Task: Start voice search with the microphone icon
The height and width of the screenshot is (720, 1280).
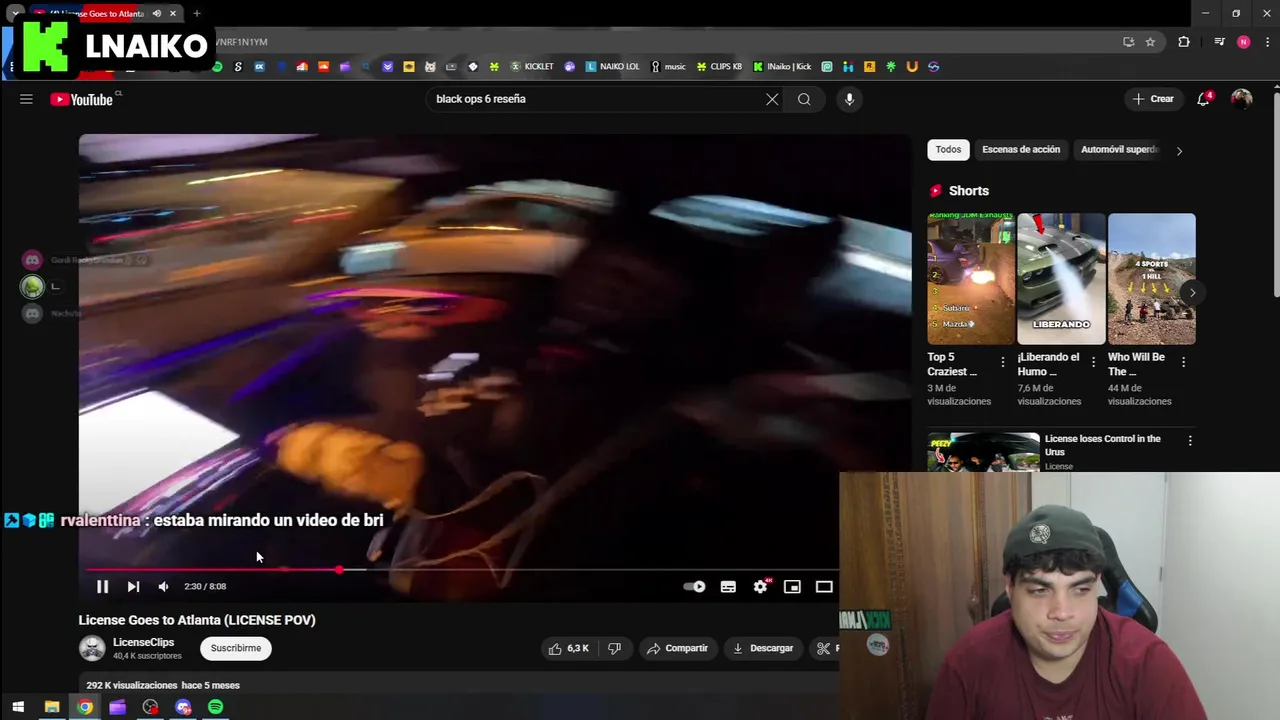Action: click(x=849, y=99)
